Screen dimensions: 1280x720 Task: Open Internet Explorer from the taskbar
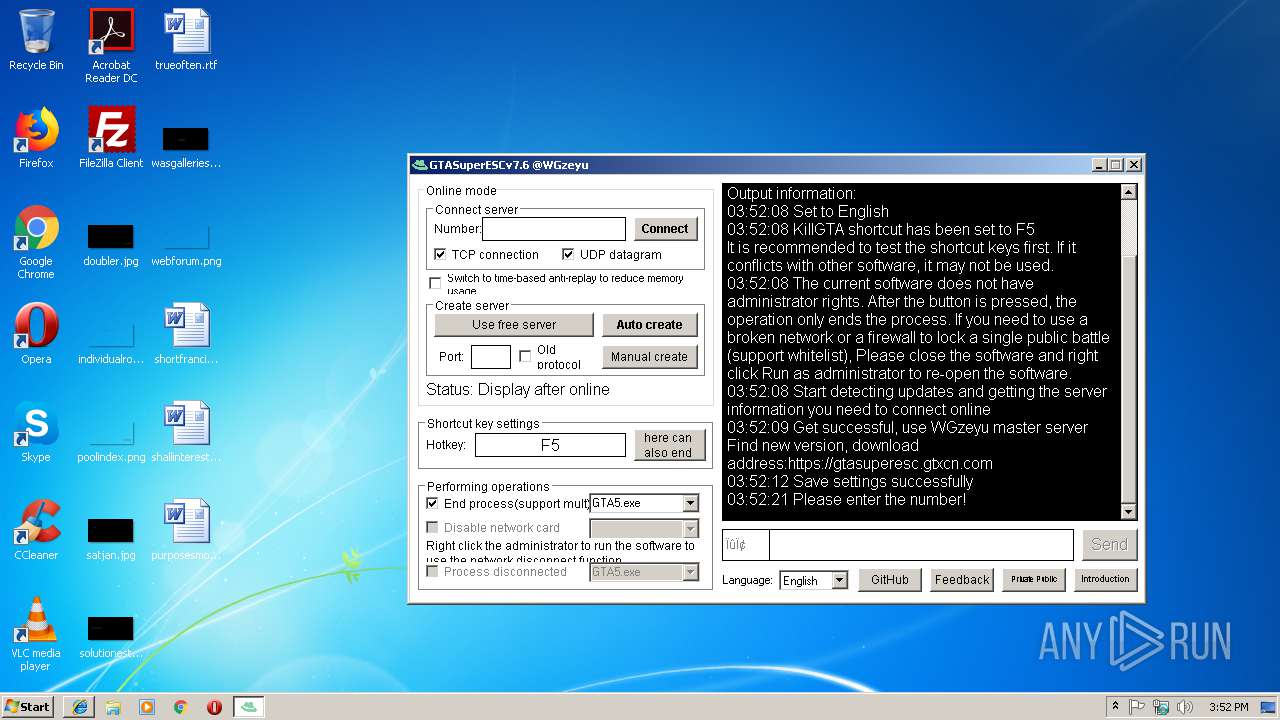[80, 707]
